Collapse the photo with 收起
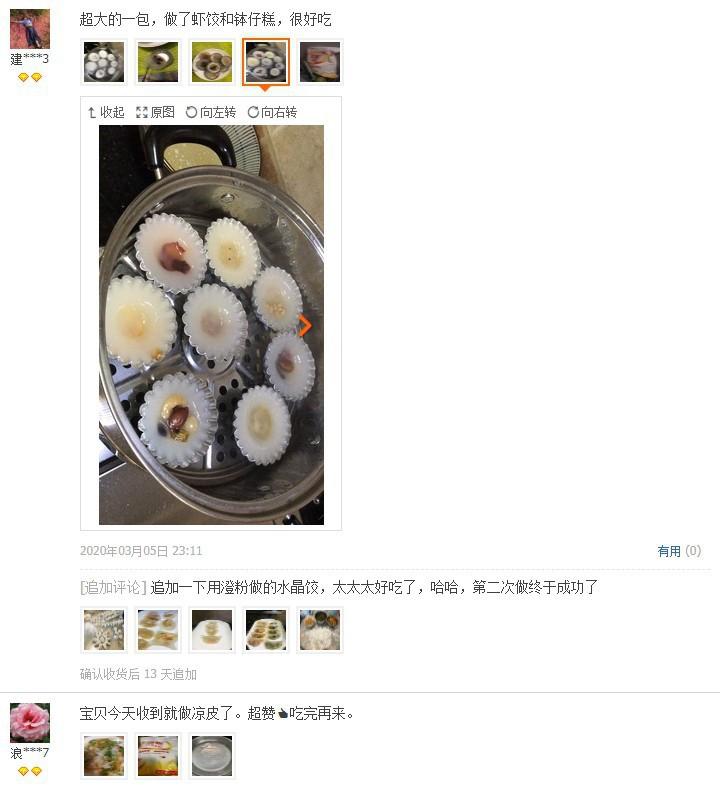Viewport: 722px width, 790px height. point(106,112)
